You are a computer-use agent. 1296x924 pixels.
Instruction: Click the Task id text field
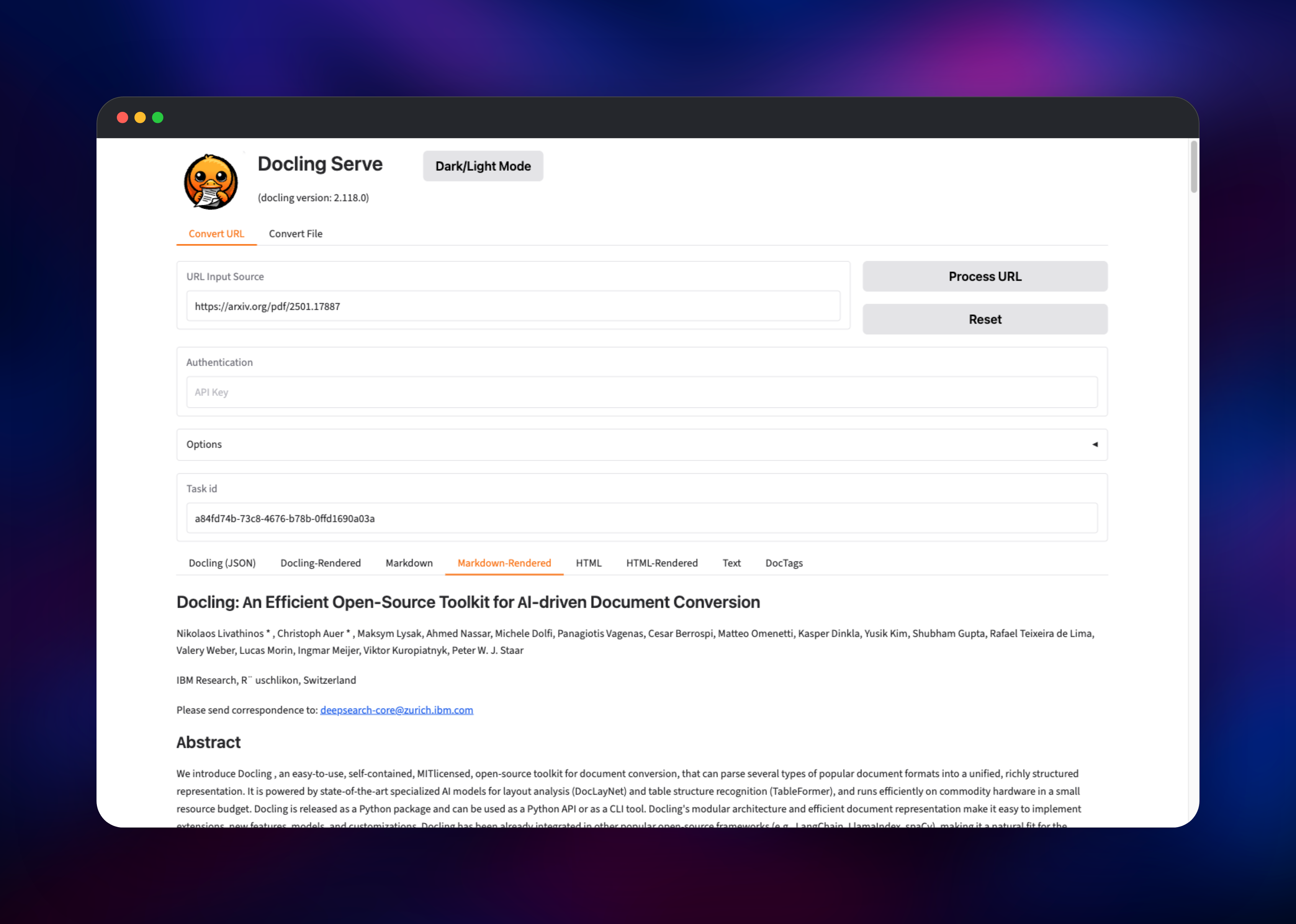[642, 518]
